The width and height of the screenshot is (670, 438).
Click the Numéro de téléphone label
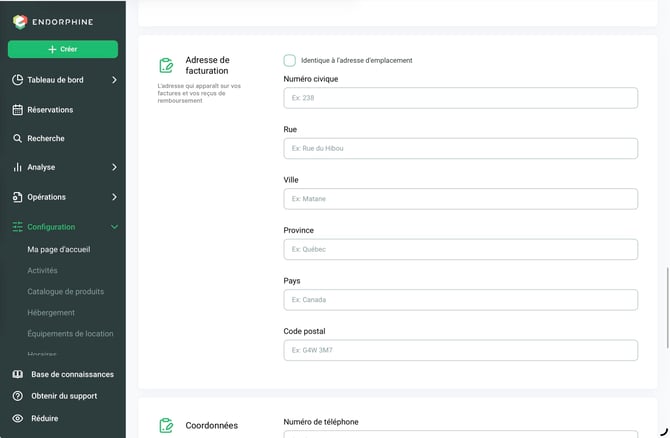321,422
